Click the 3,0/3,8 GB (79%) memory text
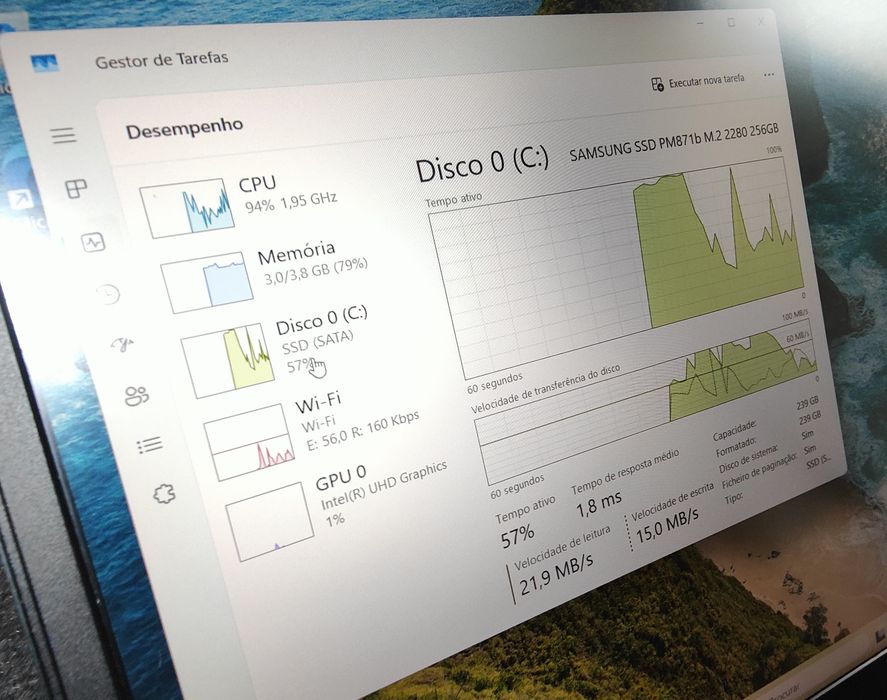887x700 pixels. [x=316, y=270]
